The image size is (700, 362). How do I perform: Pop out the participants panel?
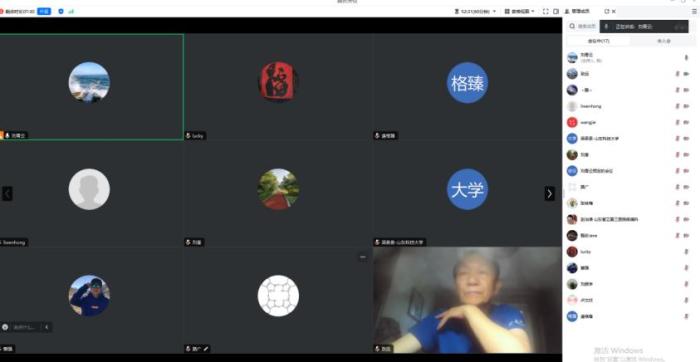[607, 11]
